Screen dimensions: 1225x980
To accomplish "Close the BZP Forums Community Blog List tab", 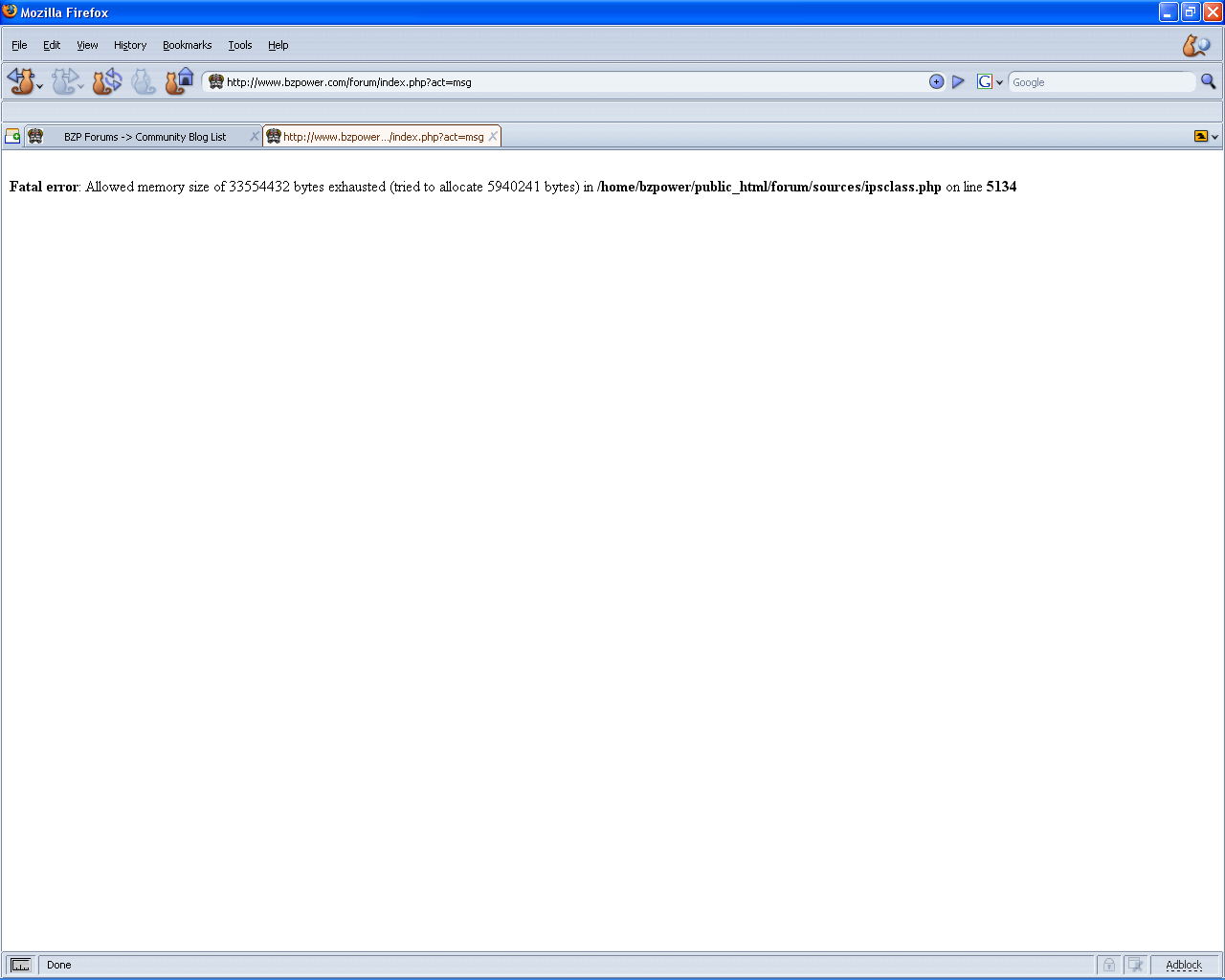I will click(254, 137).
